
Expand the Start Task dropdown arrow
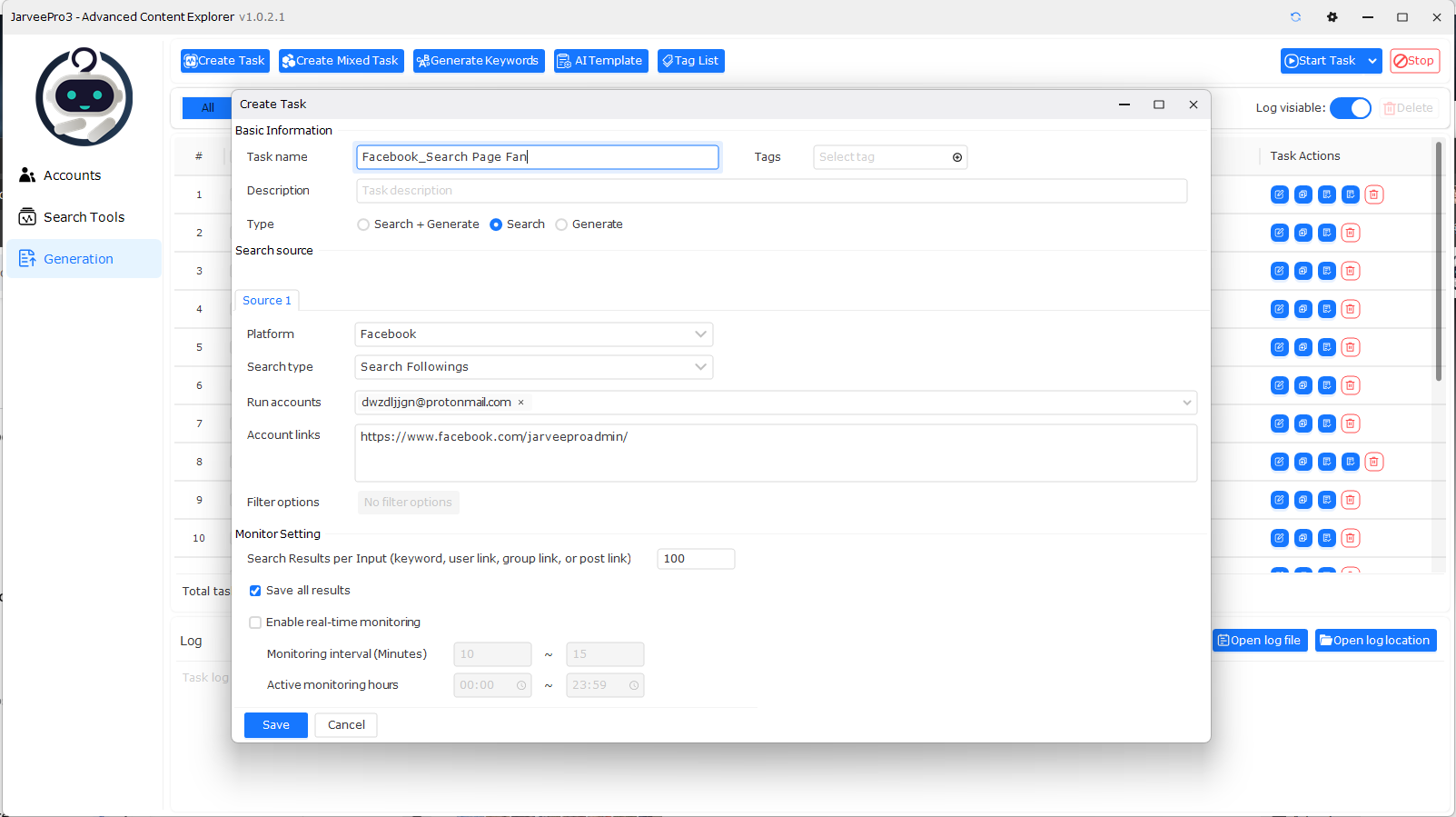(x=1372, y=61)
